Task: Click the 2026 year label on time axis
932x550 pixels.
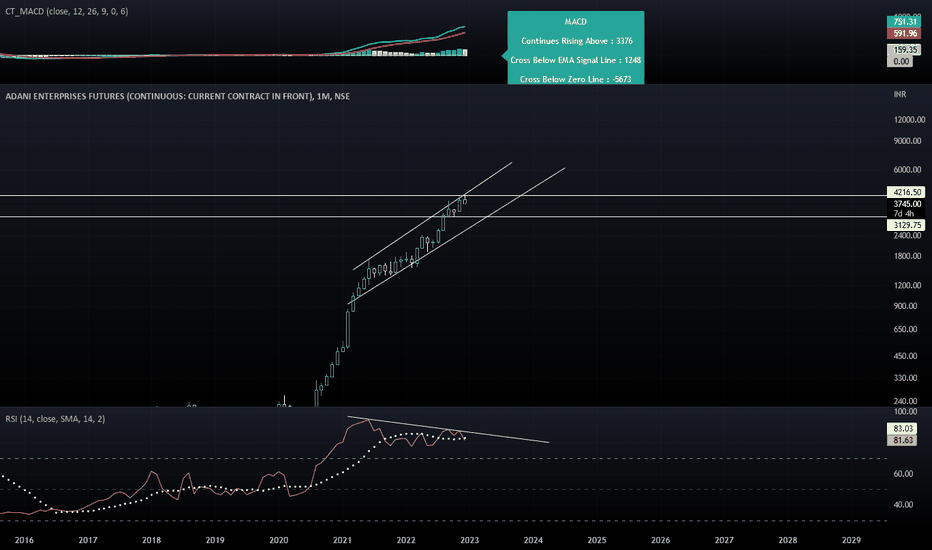Action: point(660,540)
